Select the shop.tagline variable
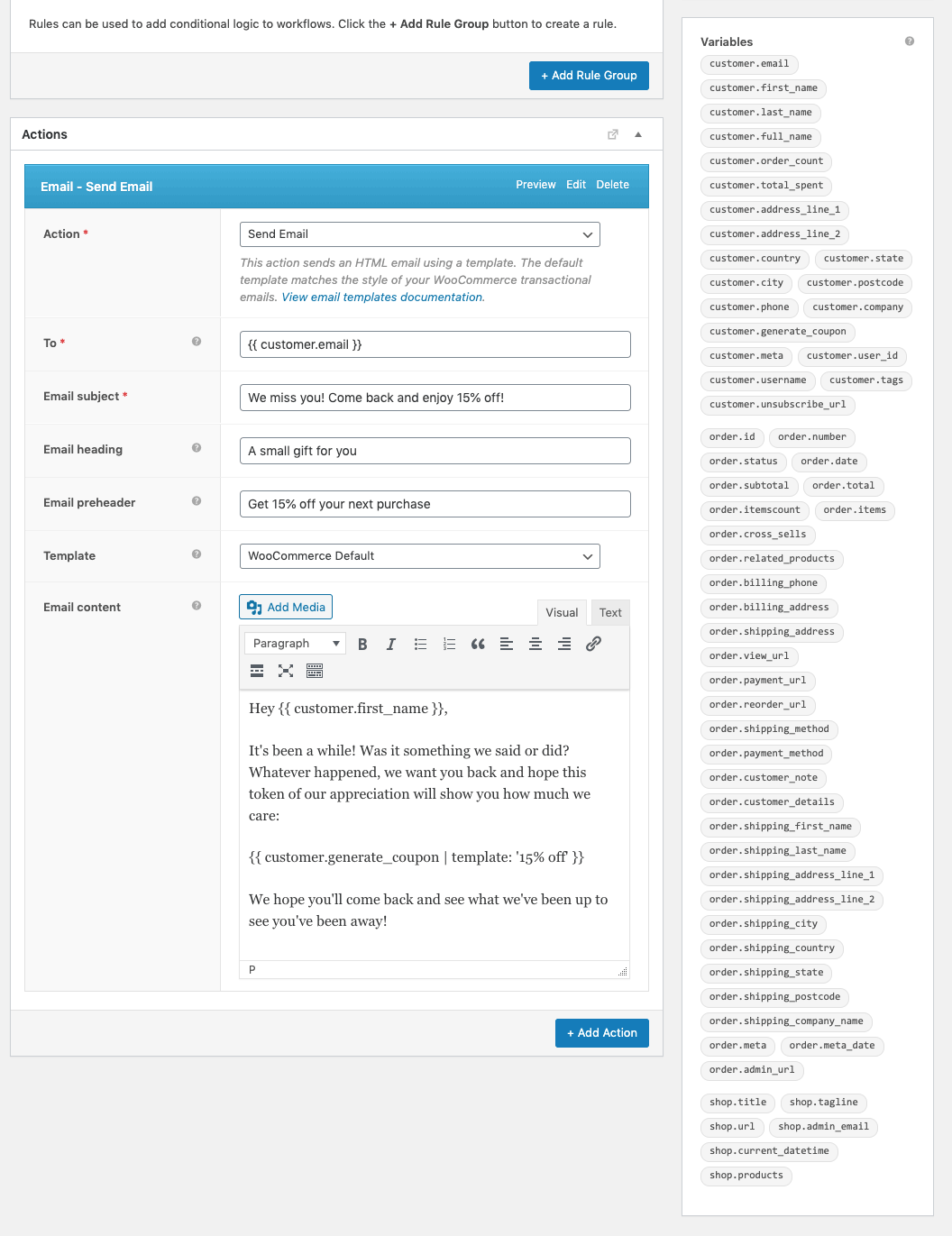This screenshot has width=952, height=1236. pyautogui.click(x=824, y=1103)
